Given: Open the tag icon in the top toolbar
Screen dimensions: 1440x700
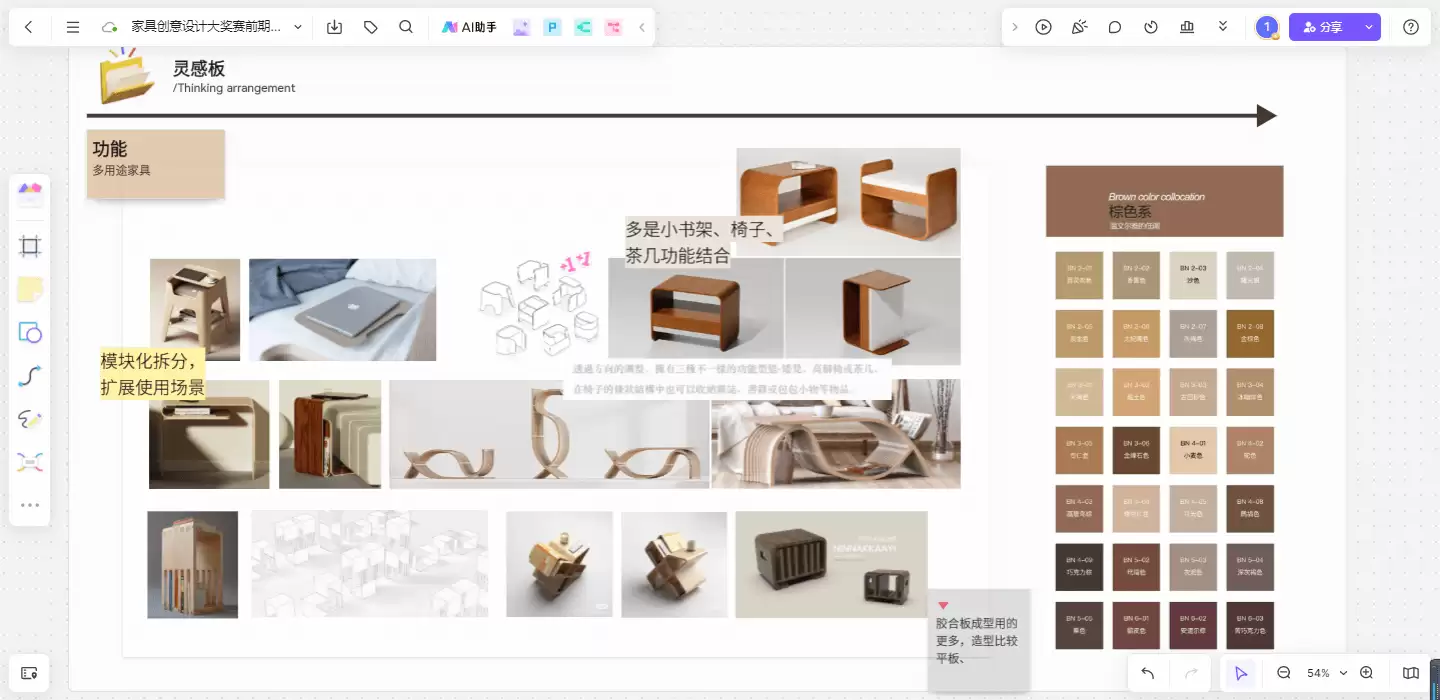Looking at the screenshot, I should click(371, 27).
